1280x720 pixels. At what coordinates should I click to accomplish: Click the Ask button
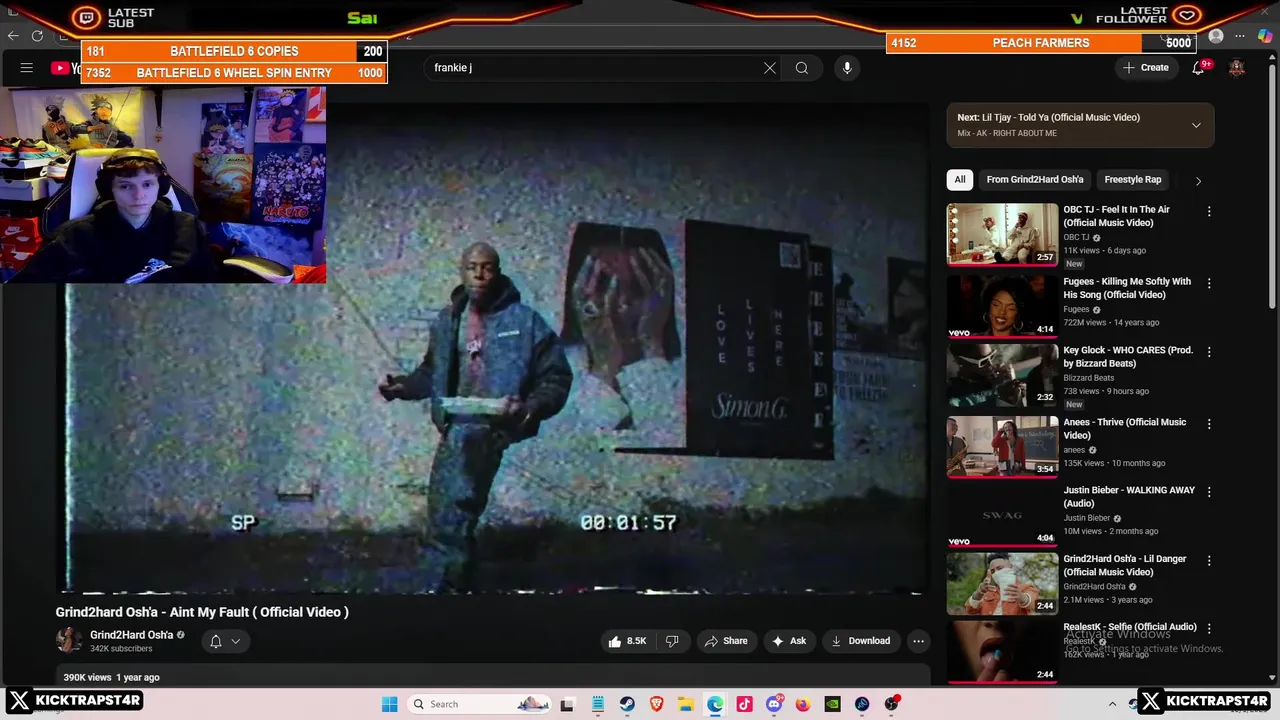tap(789, 641)
